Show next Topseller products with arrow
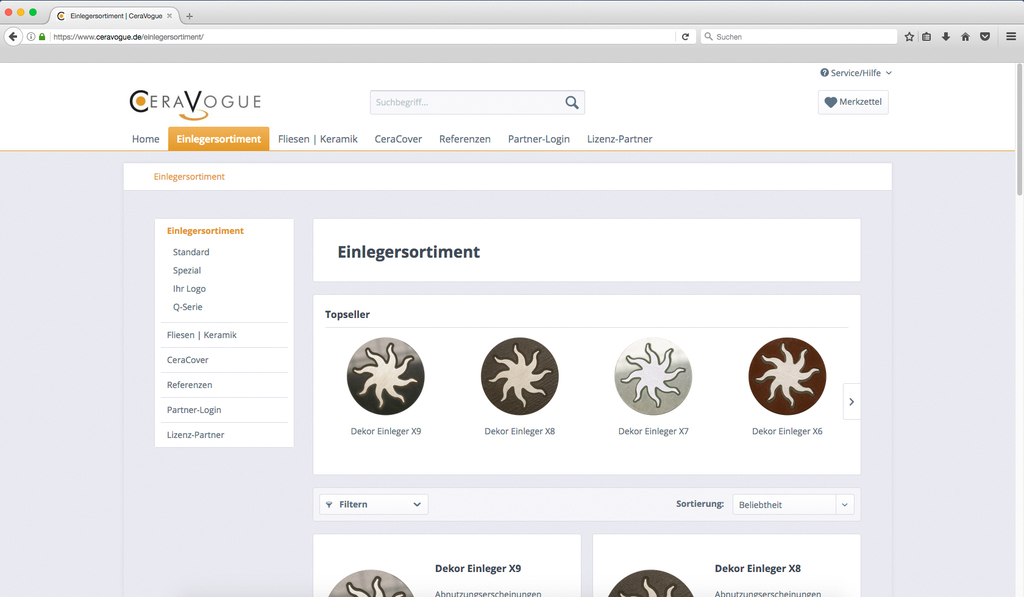 coord(851,401)
